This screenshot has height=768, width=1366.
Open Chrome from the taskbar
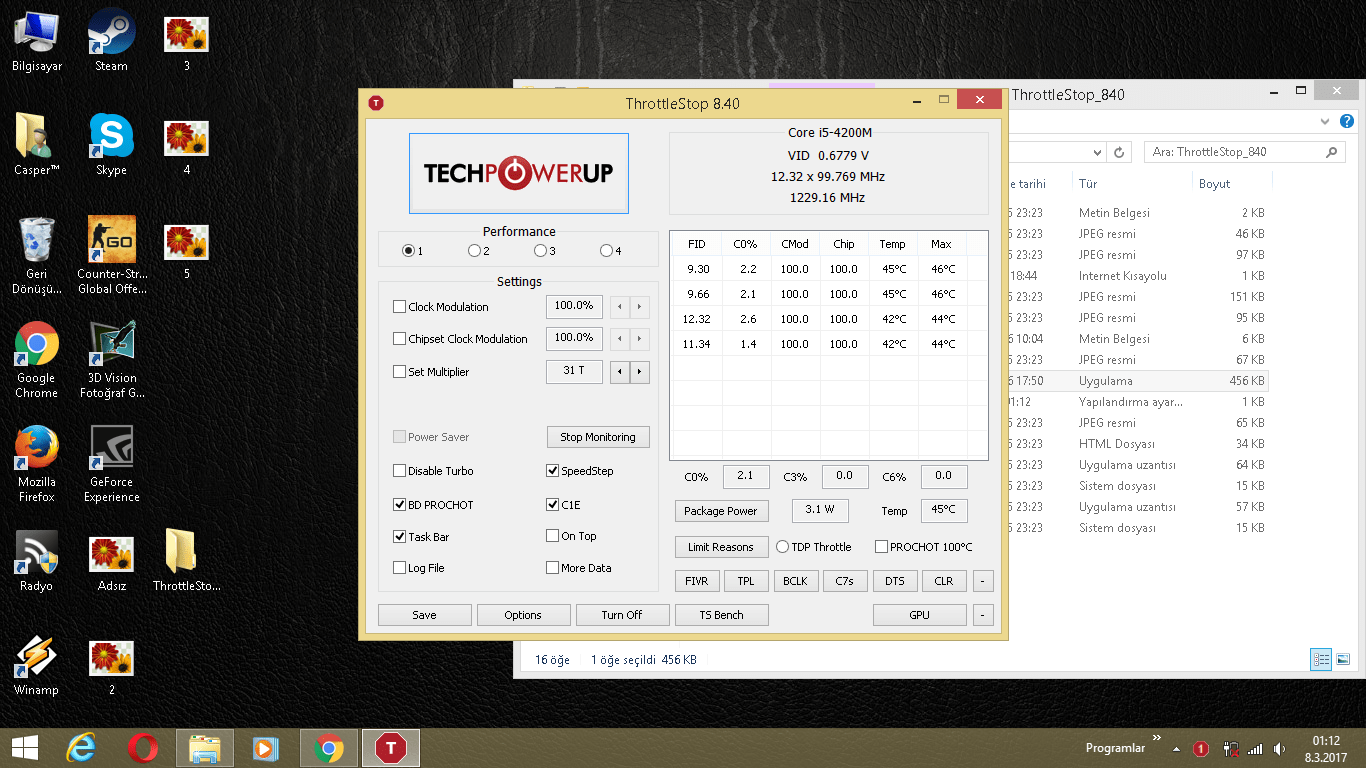[x=328, y=748]
